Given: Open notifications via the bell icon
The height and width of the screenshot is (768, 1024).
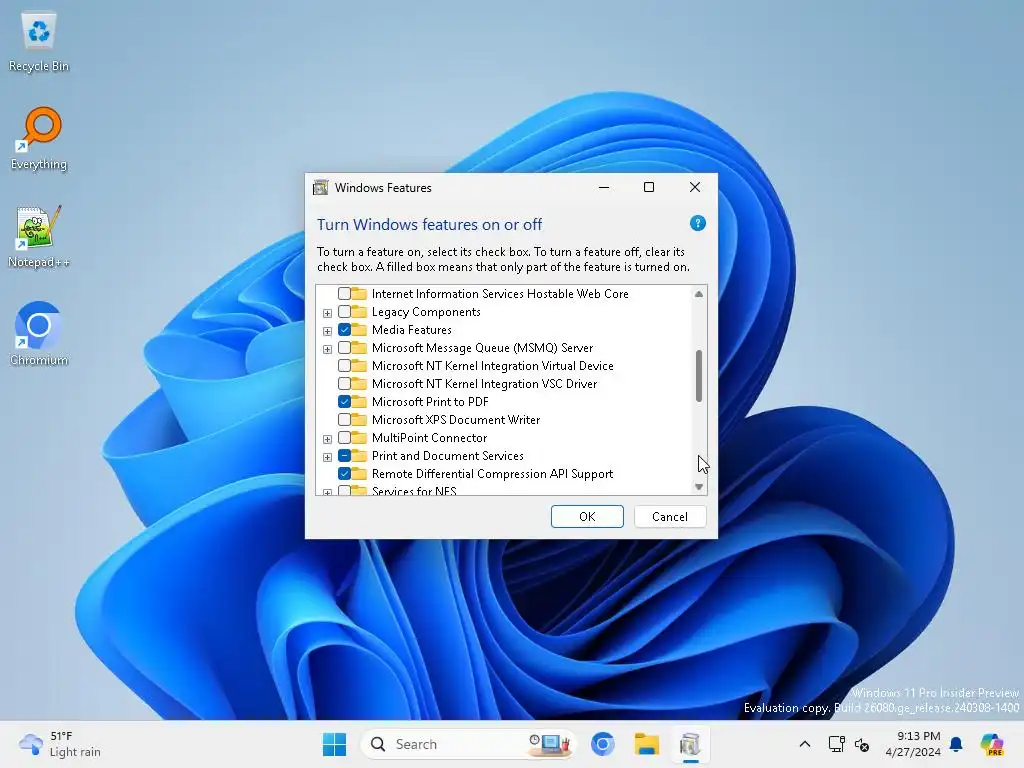Looking at the screenshot, I should (x=956, y=744).
